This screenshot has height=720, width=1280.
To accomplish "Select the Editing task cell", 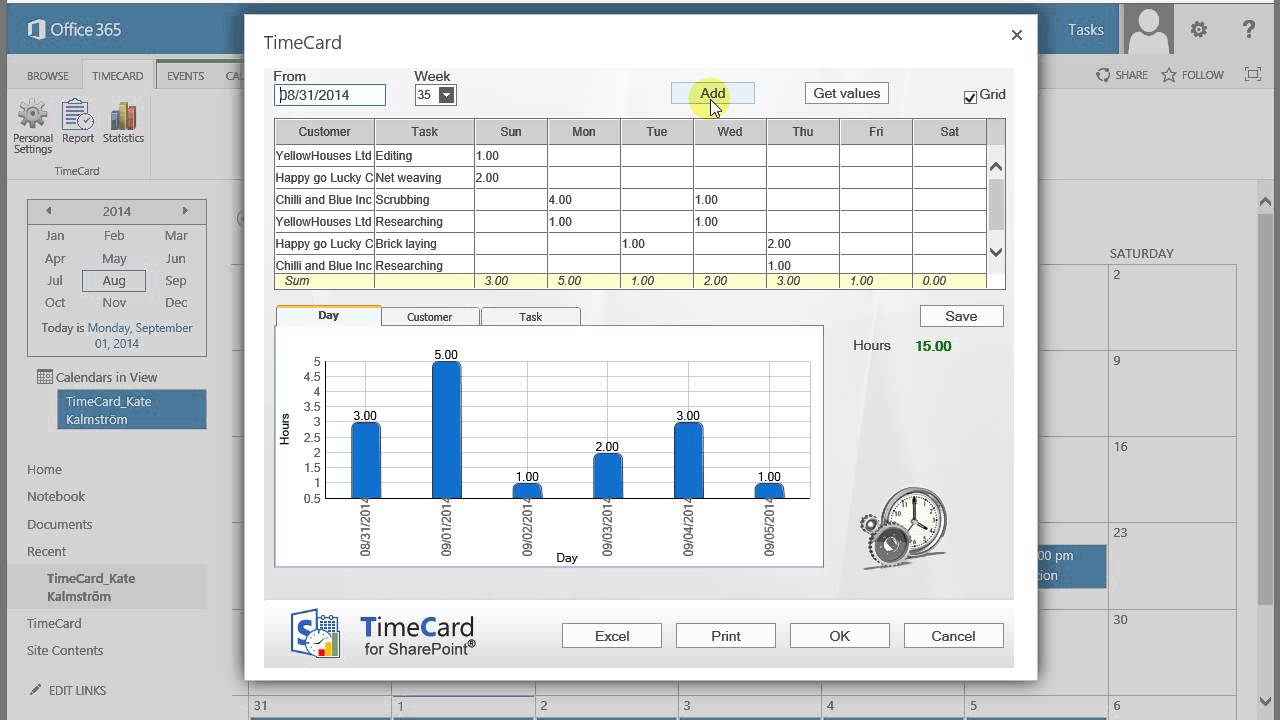I will pyautogui.click(x=424, y=156).
